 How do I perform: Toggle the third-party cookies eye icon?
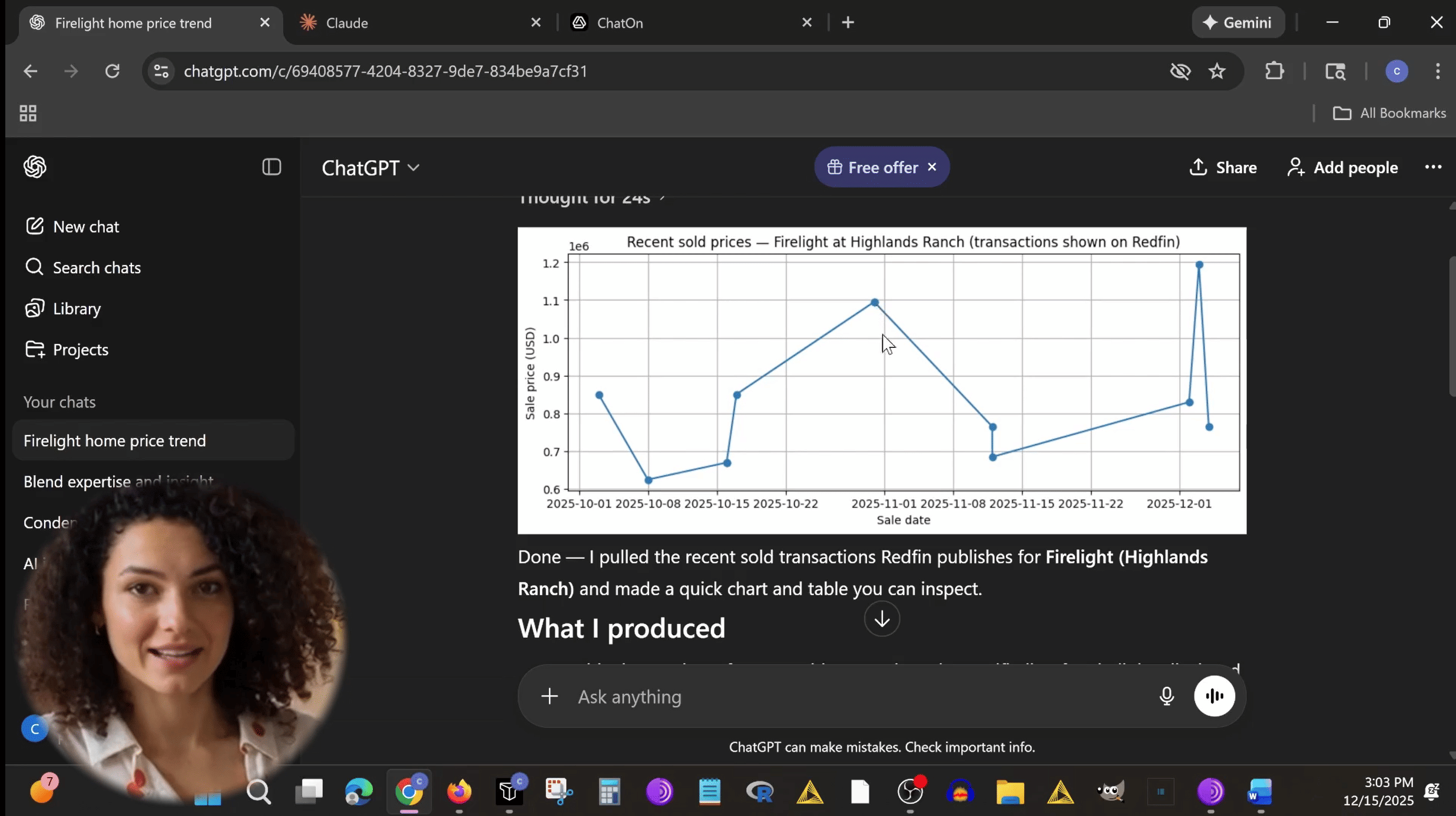pos(1180,71)
